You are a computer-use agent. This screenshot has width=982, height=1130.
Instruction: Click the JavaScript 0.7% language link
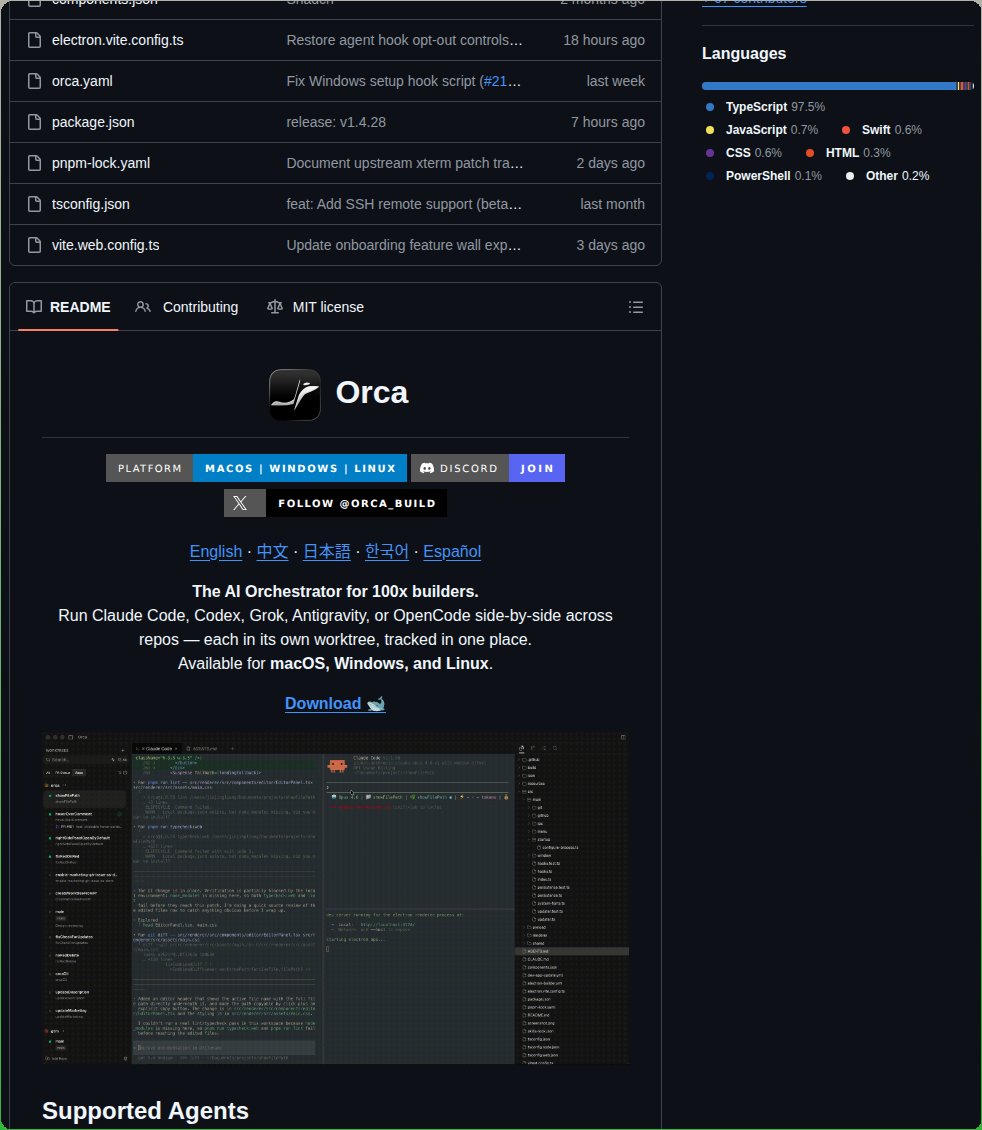762,130
